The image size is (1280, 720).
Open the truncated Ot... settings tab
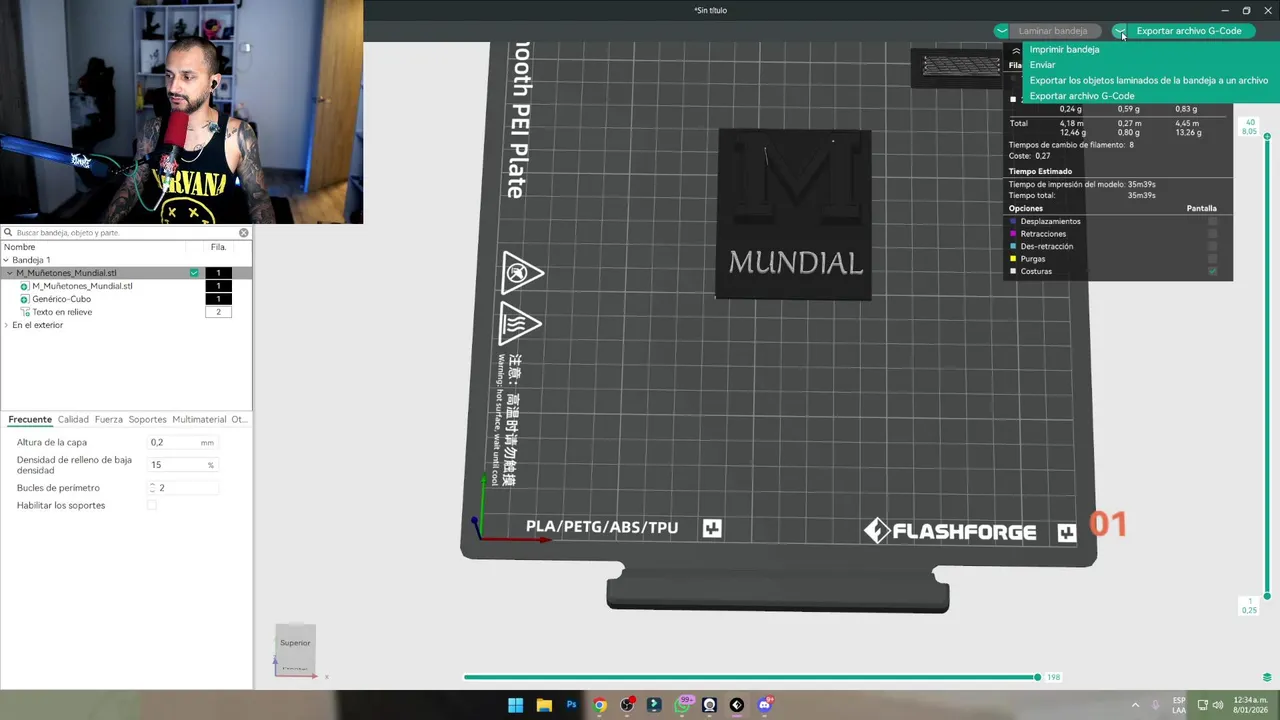coord(239,419)
